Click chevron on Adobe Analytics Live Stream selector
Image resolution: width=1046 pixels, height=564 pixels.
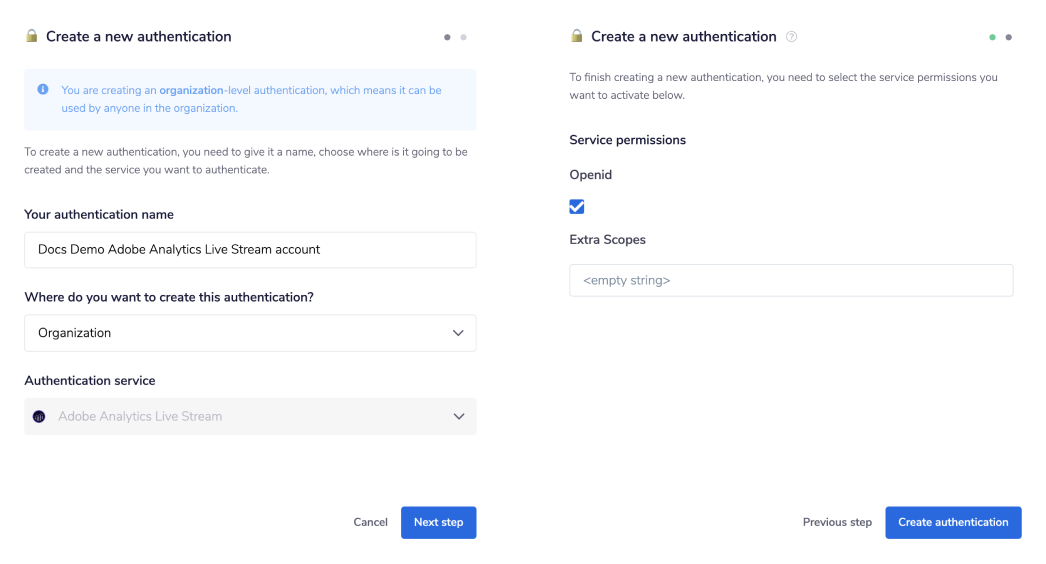point(458,416)
